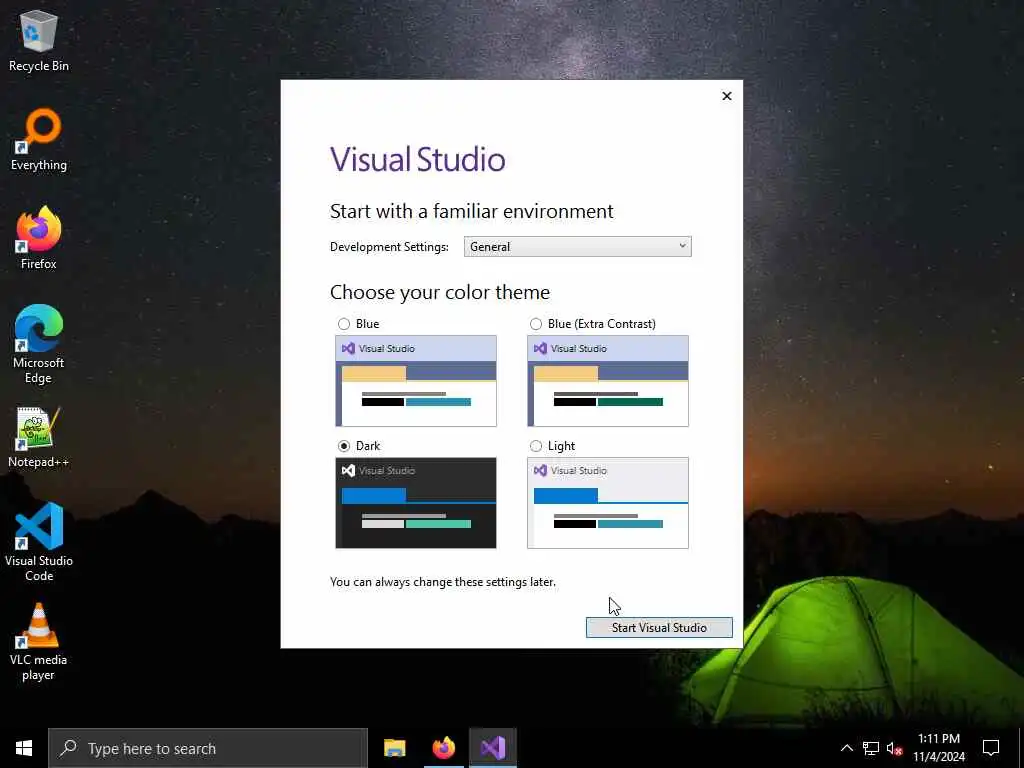
Task: Open the notification center icon
Action: 991,748
